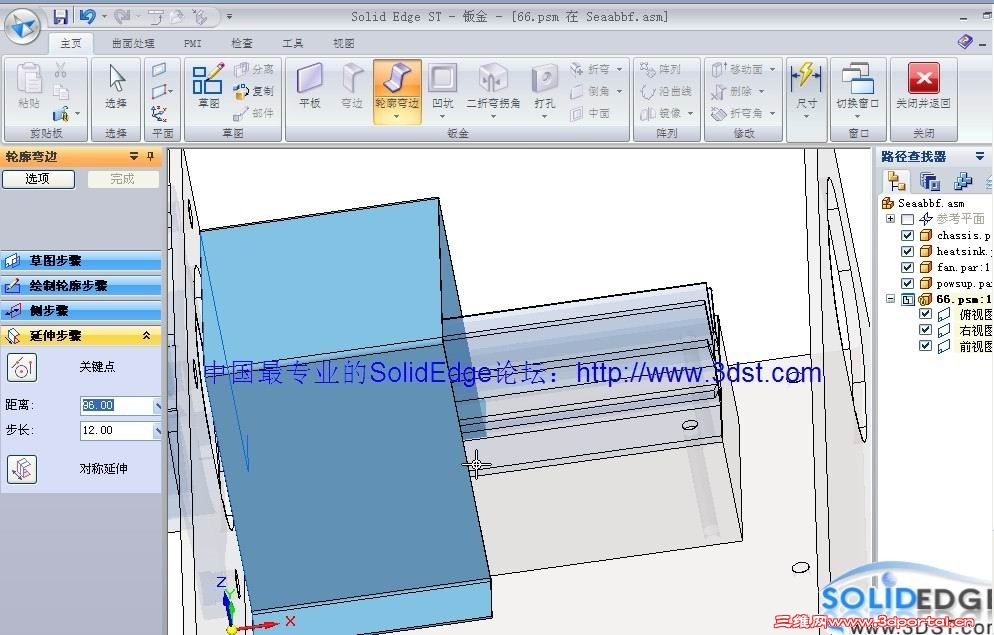The width and height of the screenshot is (994, 635).
Task: Click the 倒角 chamfer tool
Action: (x=596, y=91)
